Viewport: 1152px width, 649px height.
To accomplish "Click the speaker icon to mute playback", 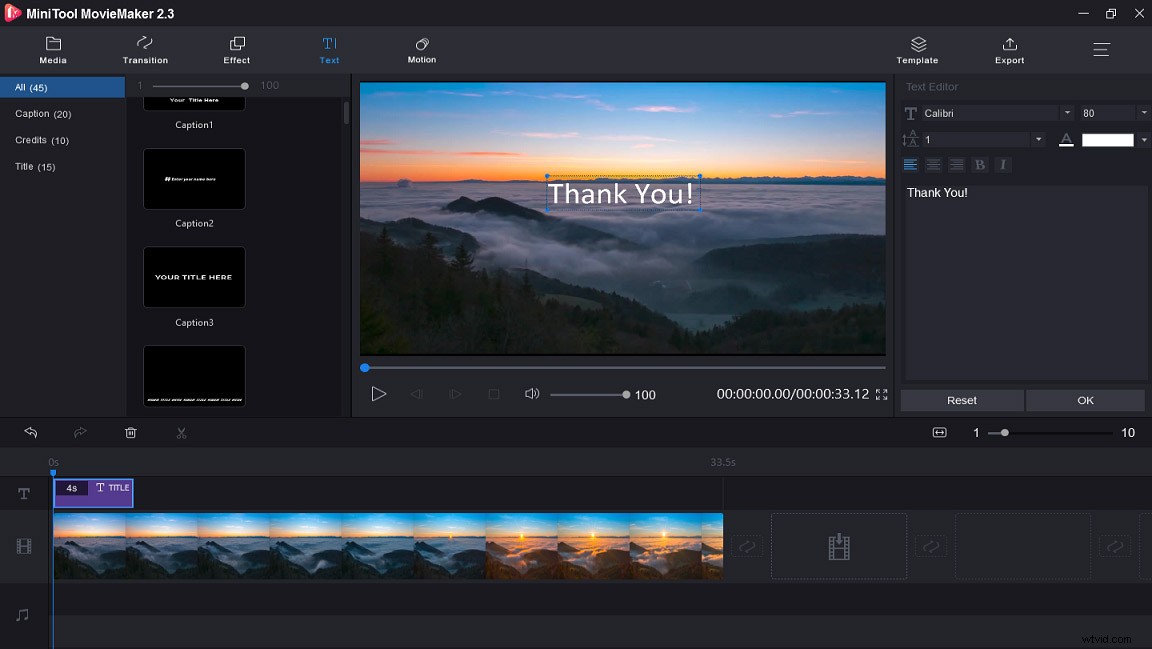I will [x=531, y=394].
